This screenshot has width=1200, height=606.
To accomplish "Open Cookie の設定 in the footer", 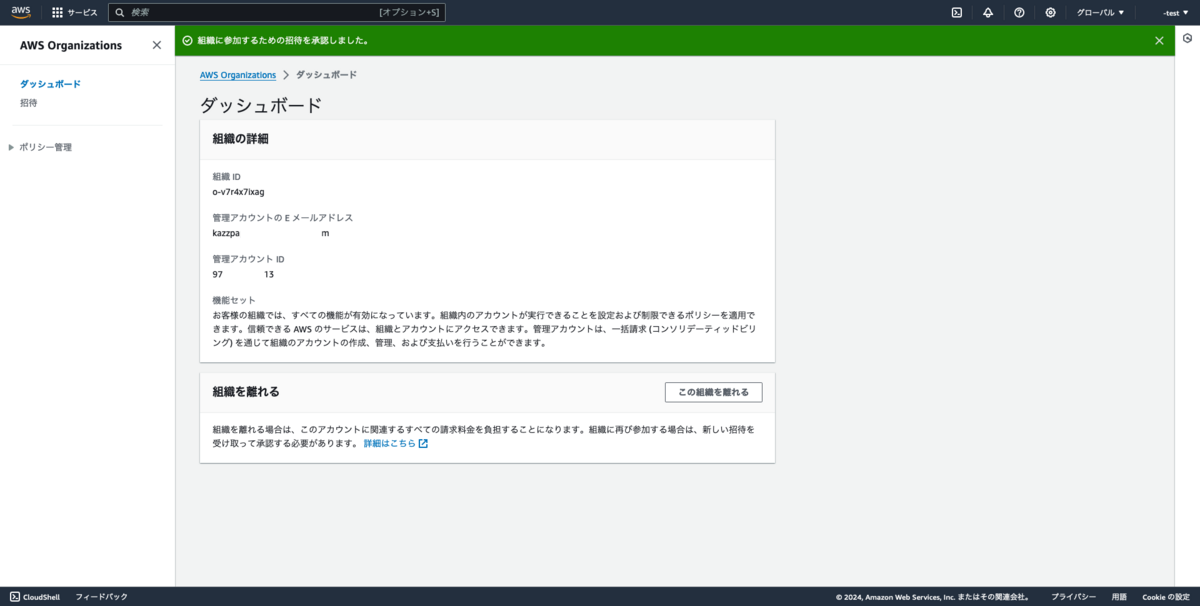I will (x=1166, y=597).
